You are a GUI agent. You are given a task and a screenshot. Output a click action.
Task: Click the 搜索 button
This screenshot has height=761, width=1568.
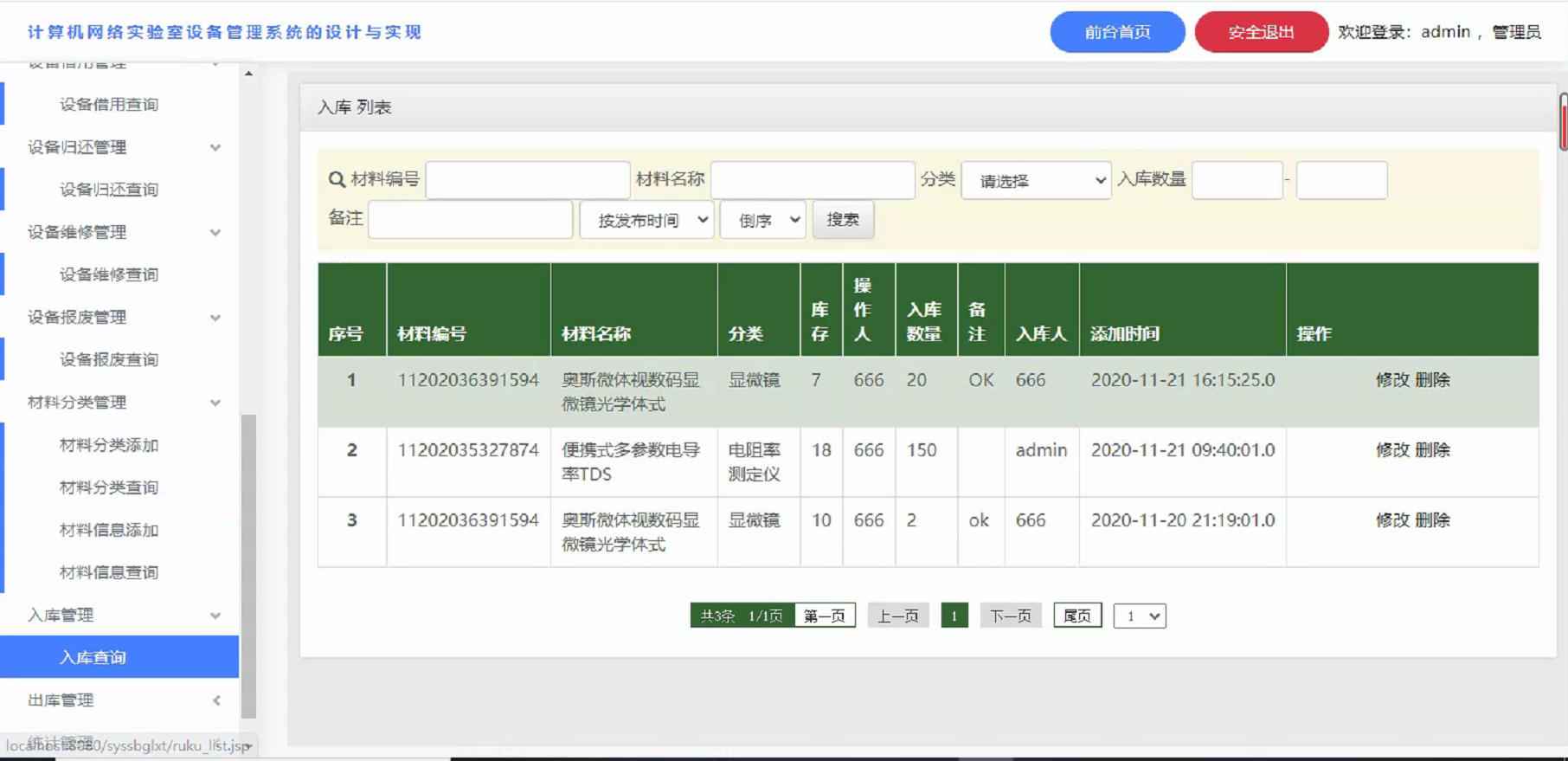pos(843,220)
